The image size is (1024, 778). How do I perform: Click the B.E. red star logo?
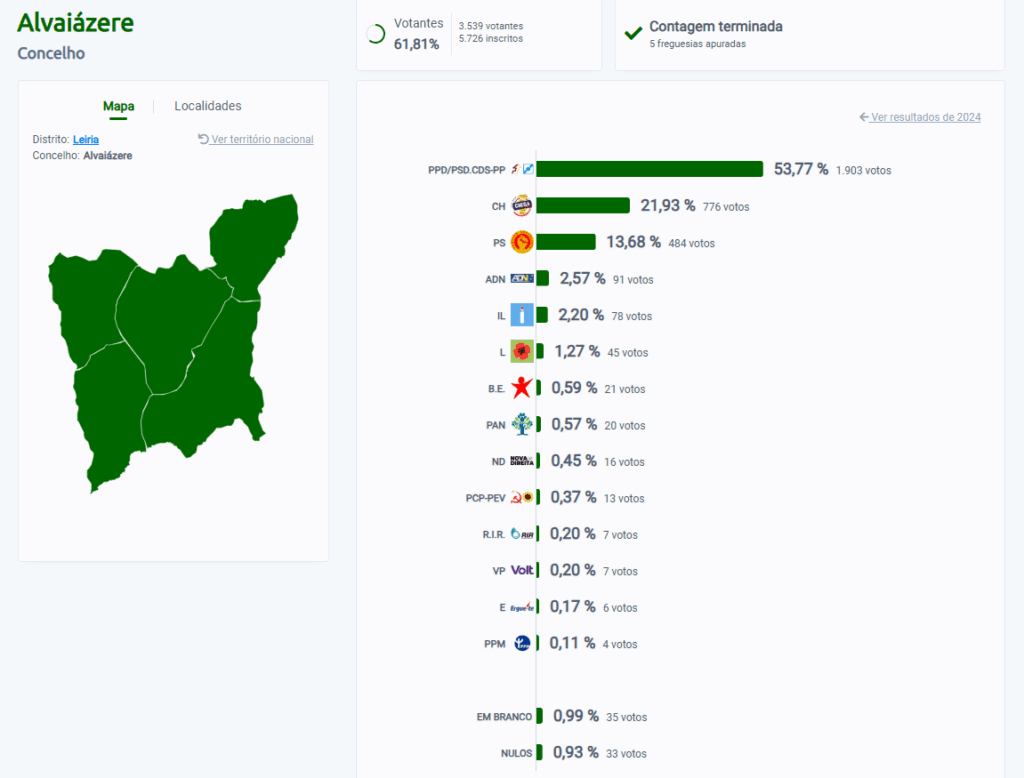(x=521, y=388)
